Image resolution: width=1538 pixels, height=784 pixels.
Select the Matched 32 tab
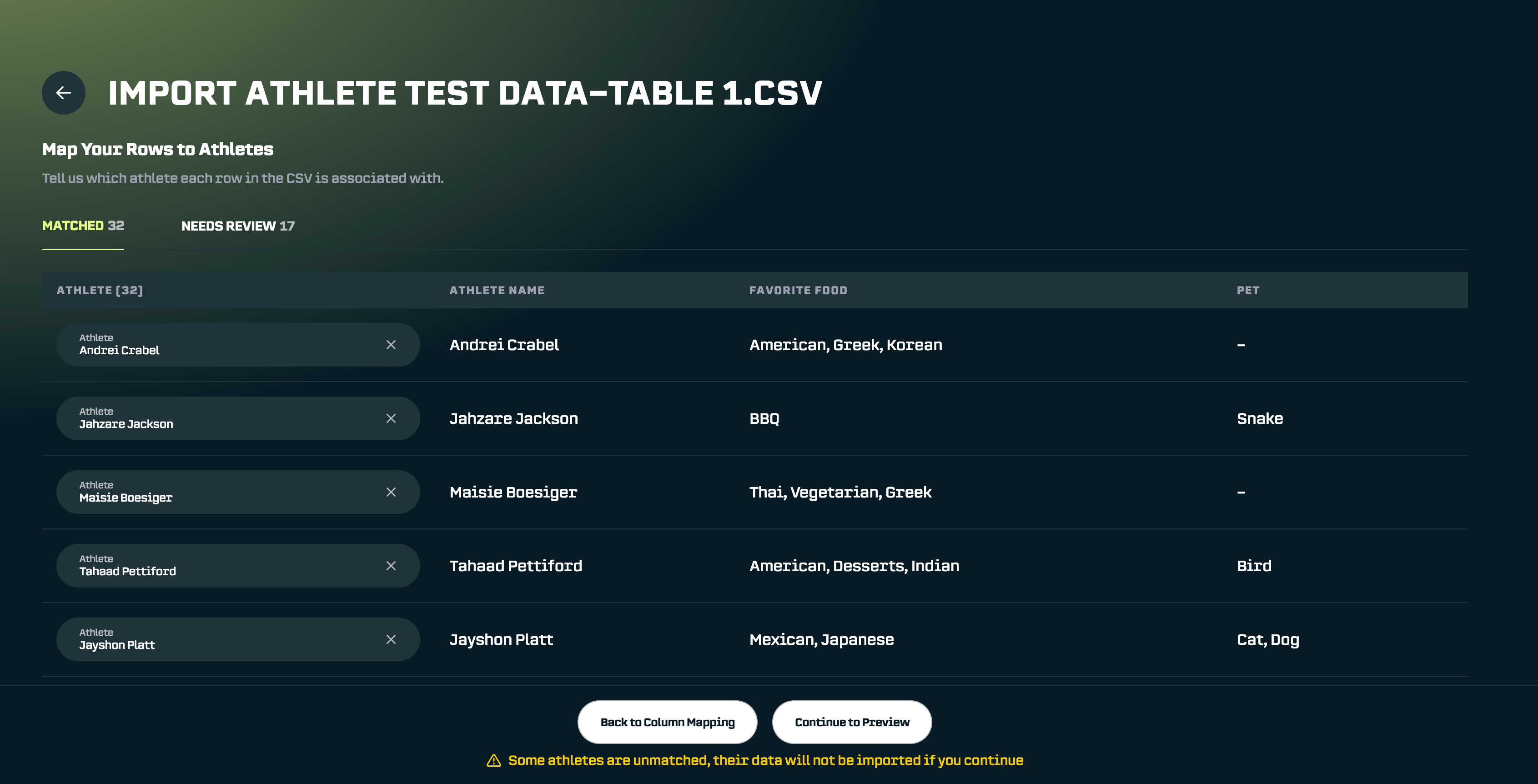pos(83,226)
